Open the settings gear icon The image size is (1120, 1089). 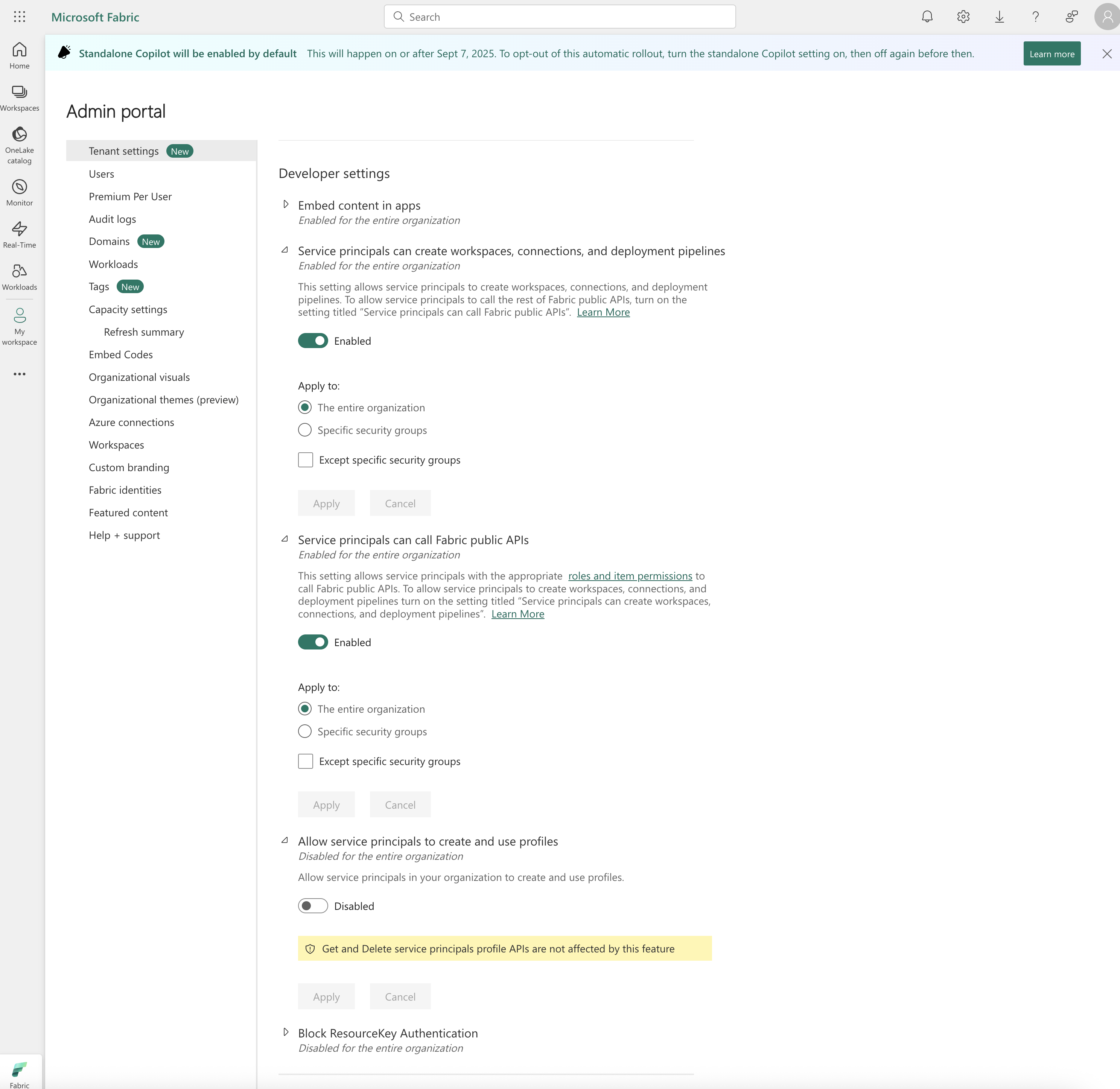pos(963,17)
